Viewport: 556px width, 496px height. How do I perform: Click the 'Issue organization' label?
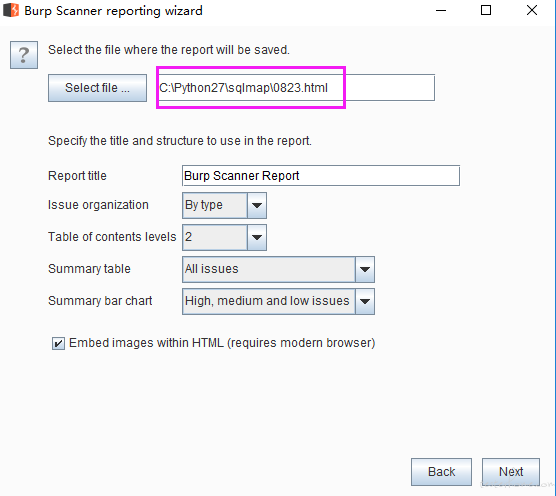(98, 205)
